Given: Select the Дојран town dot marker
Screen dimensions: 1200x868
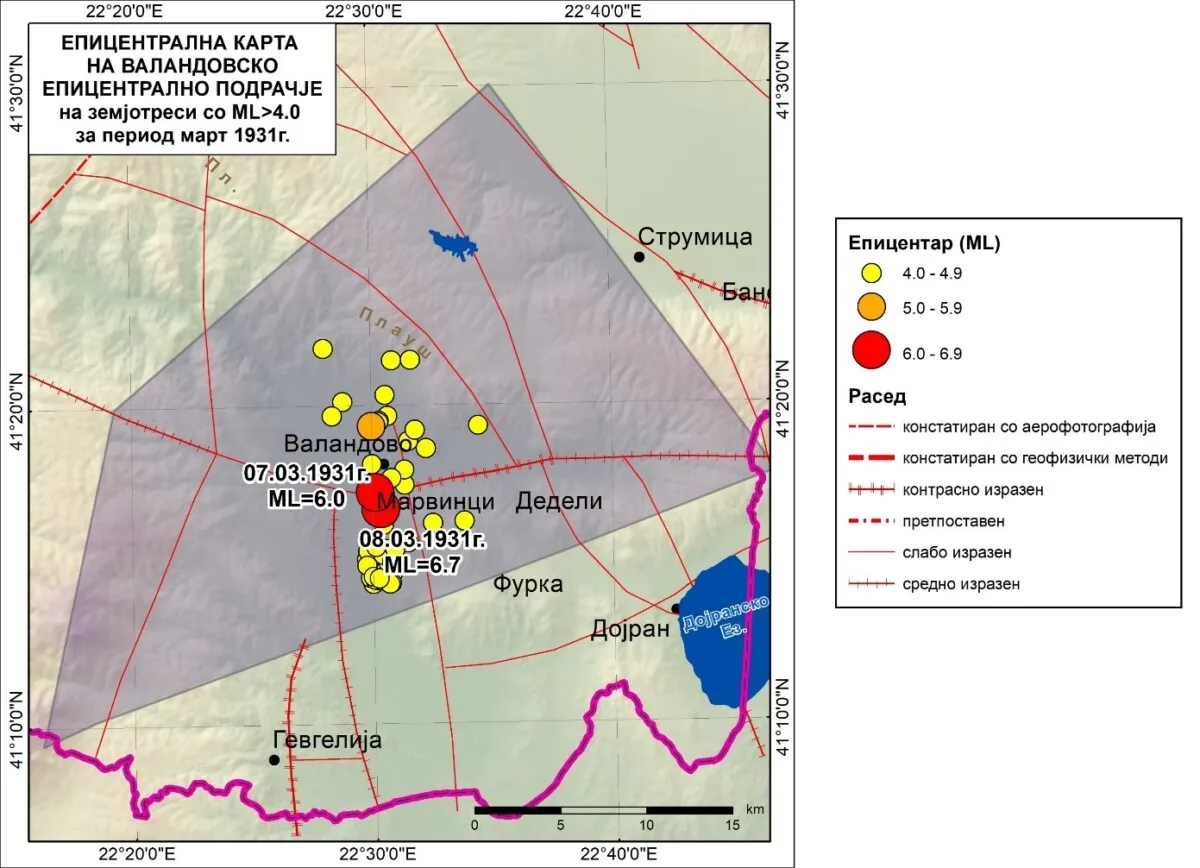Looking at the screenshot, I should coord(676,608).
